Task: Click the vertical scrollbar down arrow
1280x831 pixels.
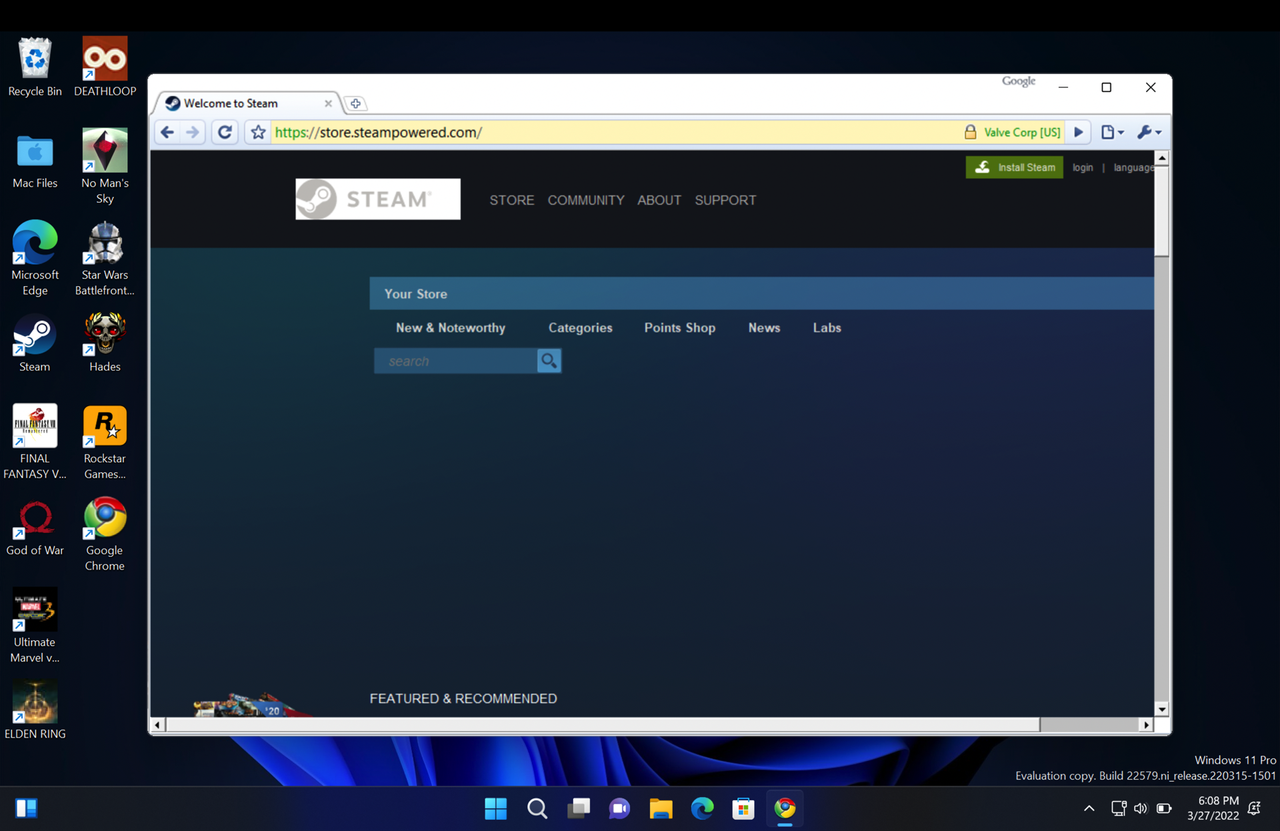Action: (x=1162, y=709)
